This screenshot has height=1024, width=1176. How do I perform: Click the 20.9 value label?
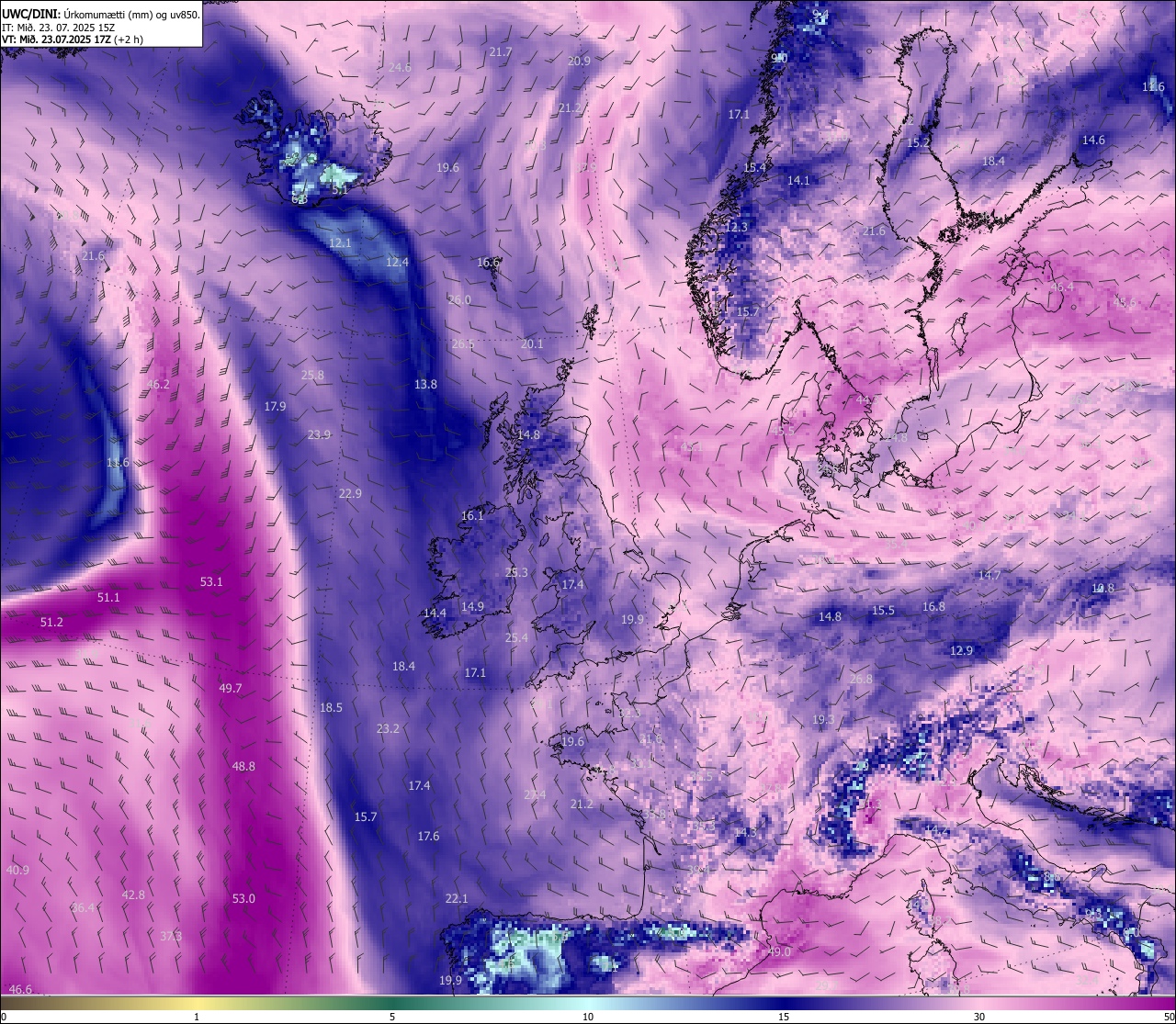579,61
